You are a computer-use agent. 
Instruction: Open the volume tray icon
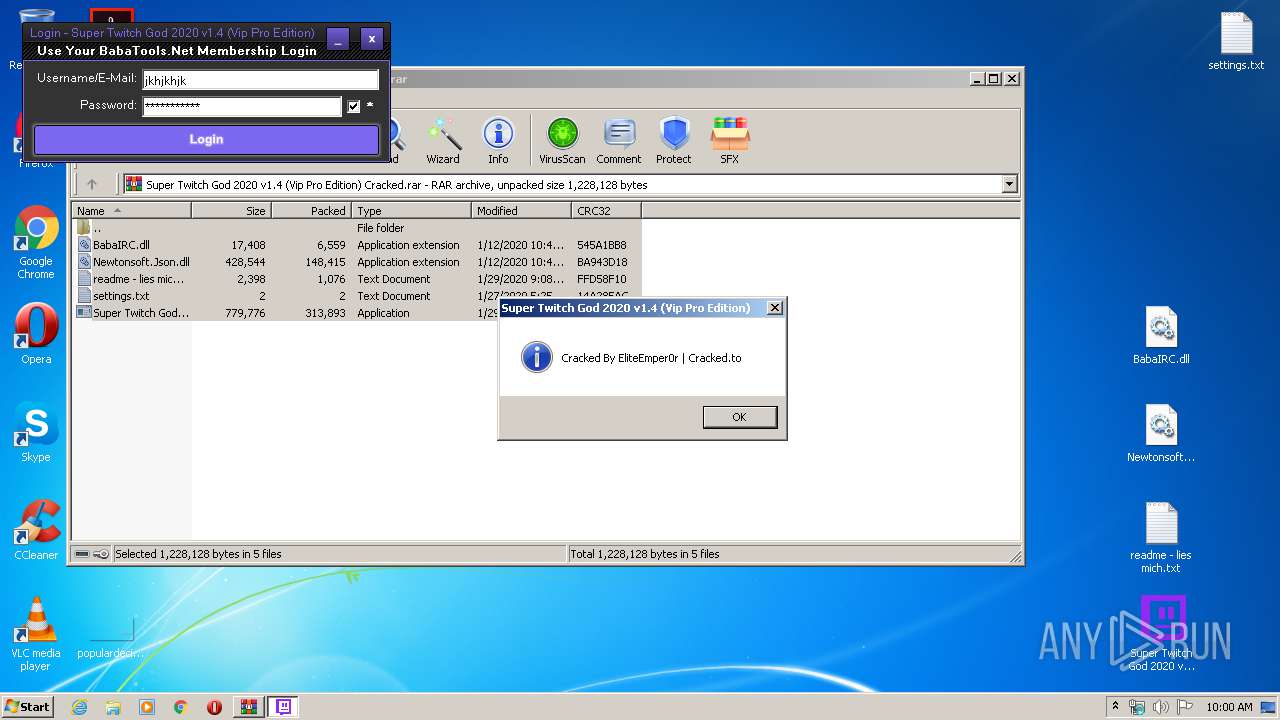[x=1161, y=707]
